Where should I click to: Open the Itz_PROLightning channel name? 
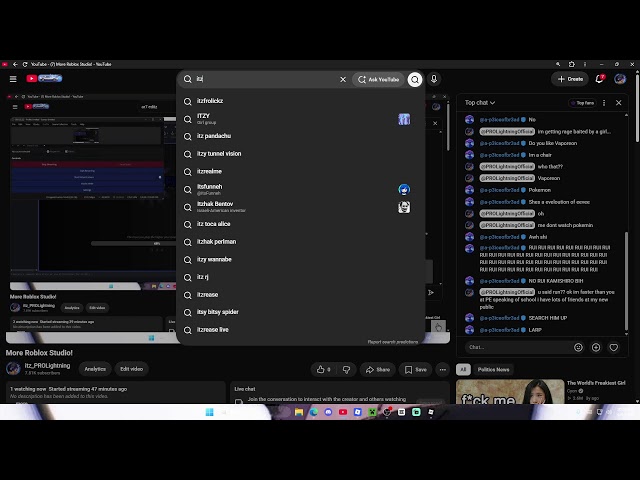[47, 366]
